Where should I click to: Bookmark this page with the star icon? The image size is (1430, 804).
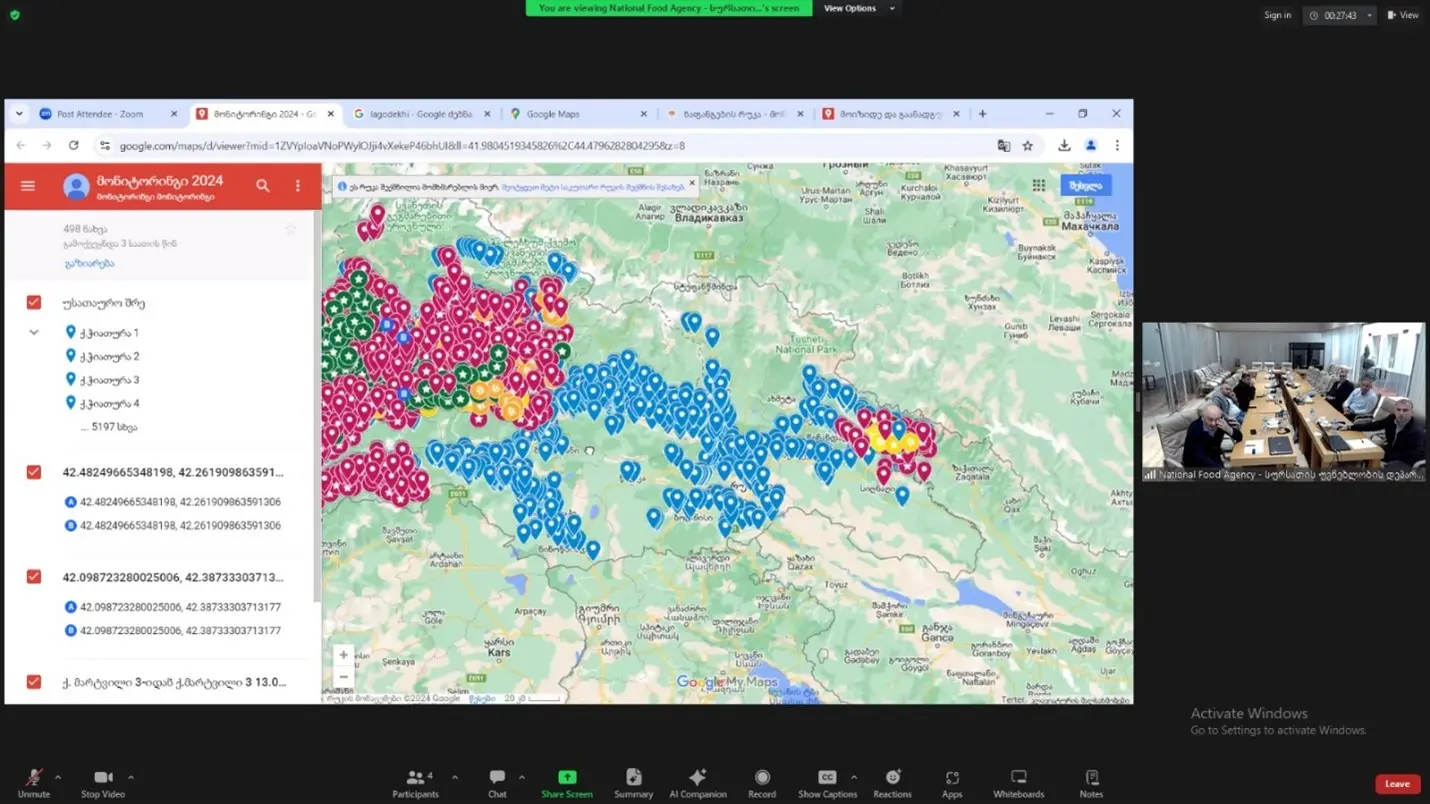click(1028, 145)
